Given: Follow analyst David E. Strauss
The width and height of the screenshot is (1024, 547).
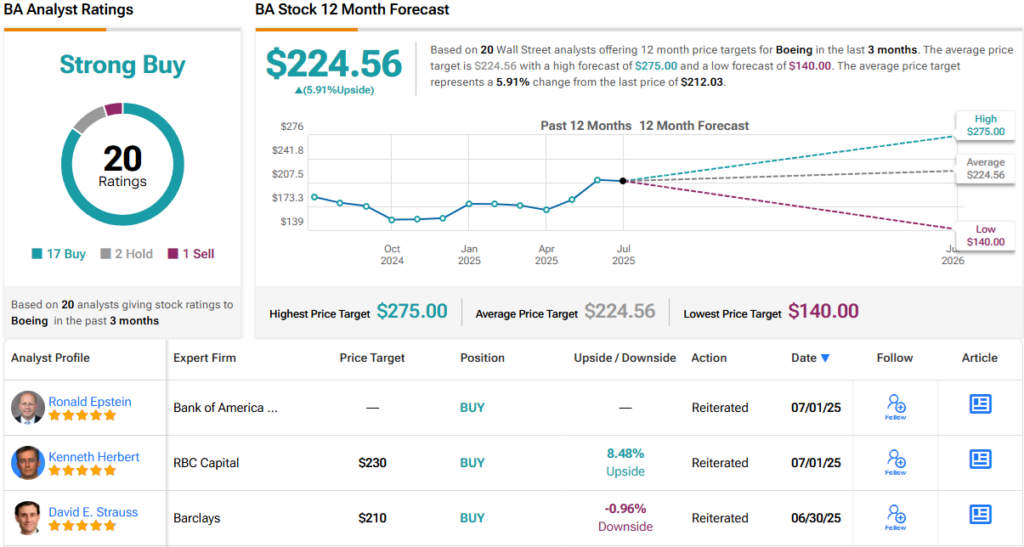Looking at the screenshot, I should coord(895,518).
